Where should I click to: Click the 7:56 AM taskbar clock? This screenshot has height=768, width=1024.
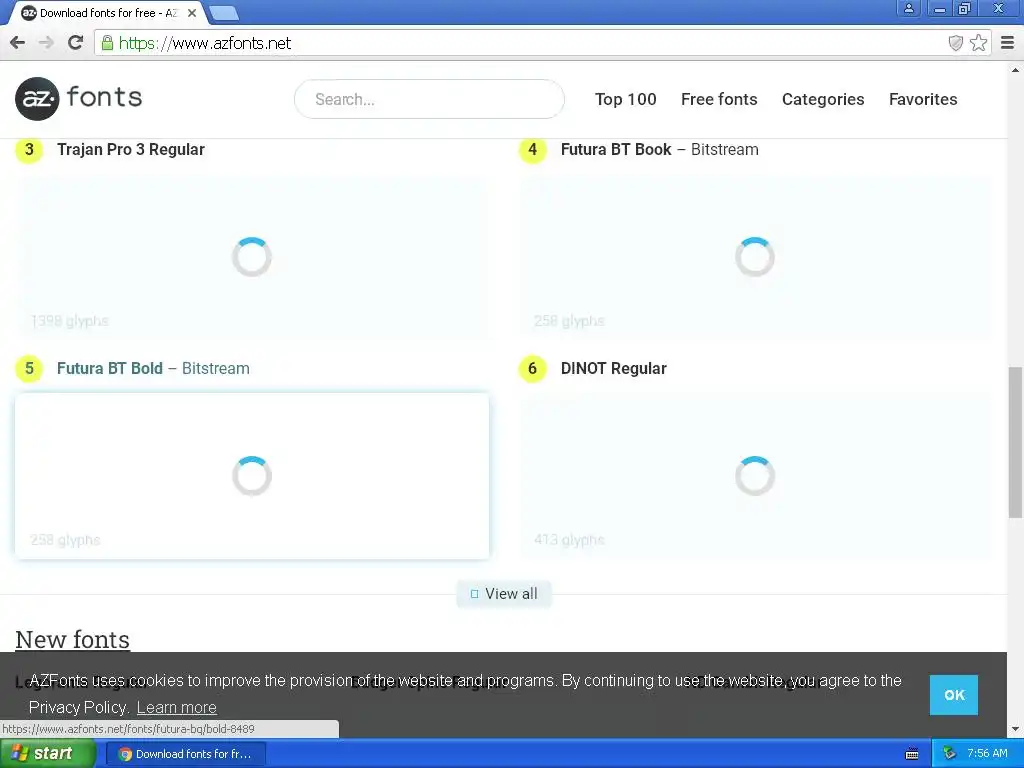coord(987,754)
